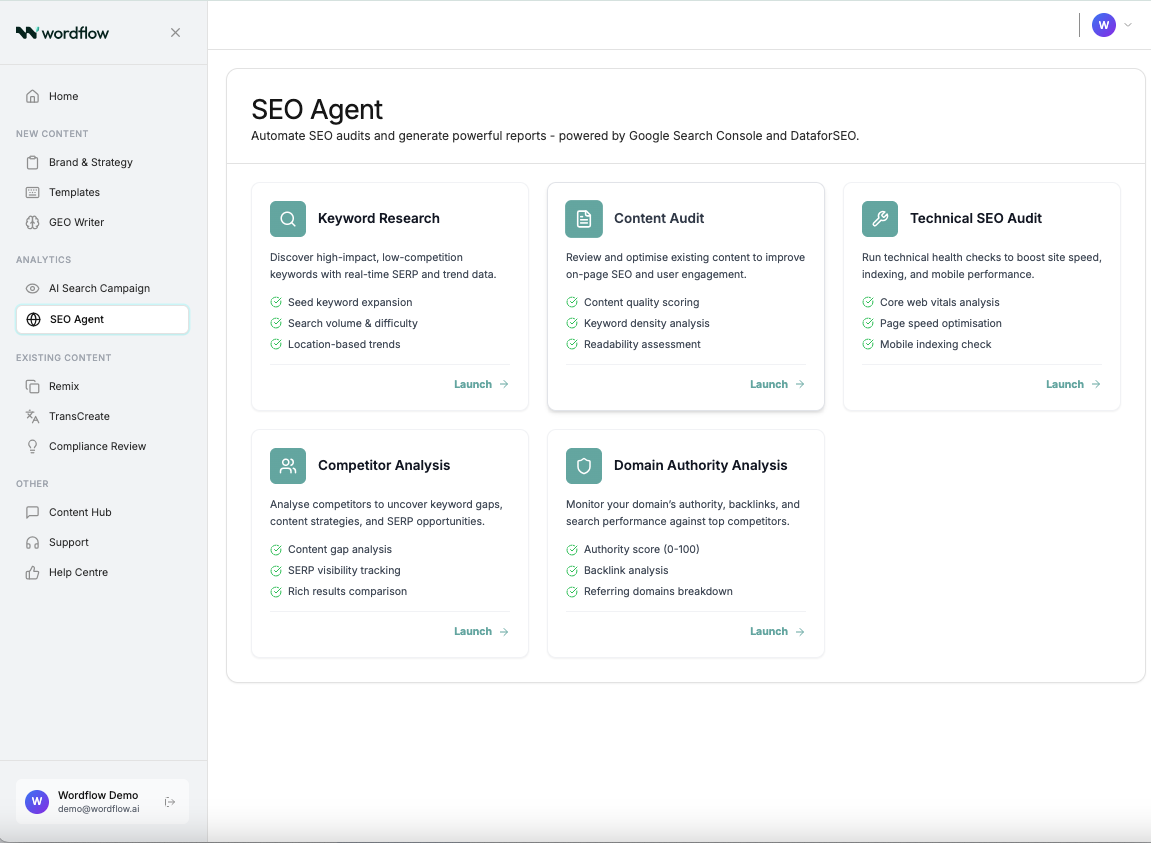Open Remix from Existing Content
1151x843 pixels.
(103, 386)
